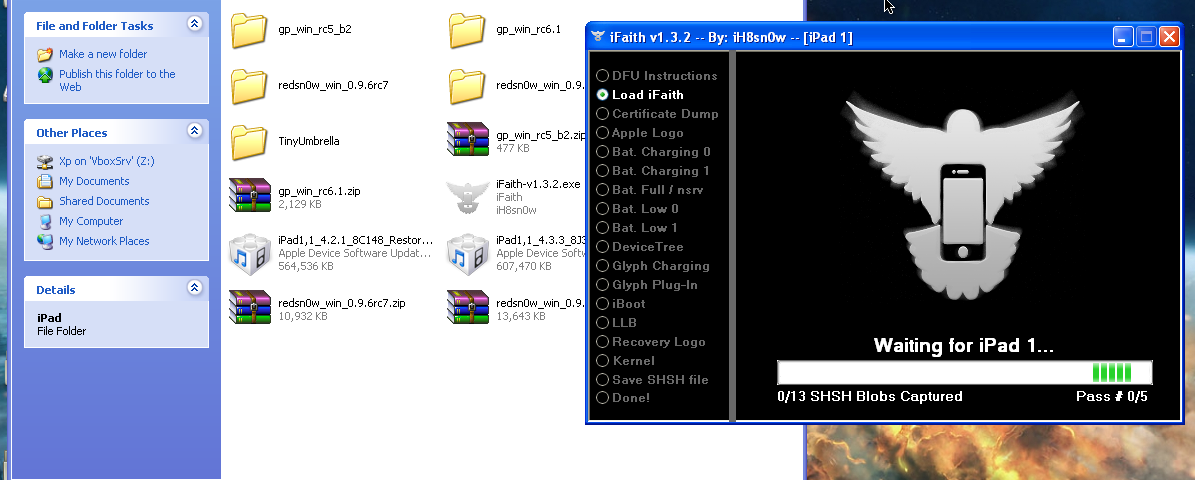Select the DFU Instructions radio button
1195x480 pixels.
pos(602,75)
